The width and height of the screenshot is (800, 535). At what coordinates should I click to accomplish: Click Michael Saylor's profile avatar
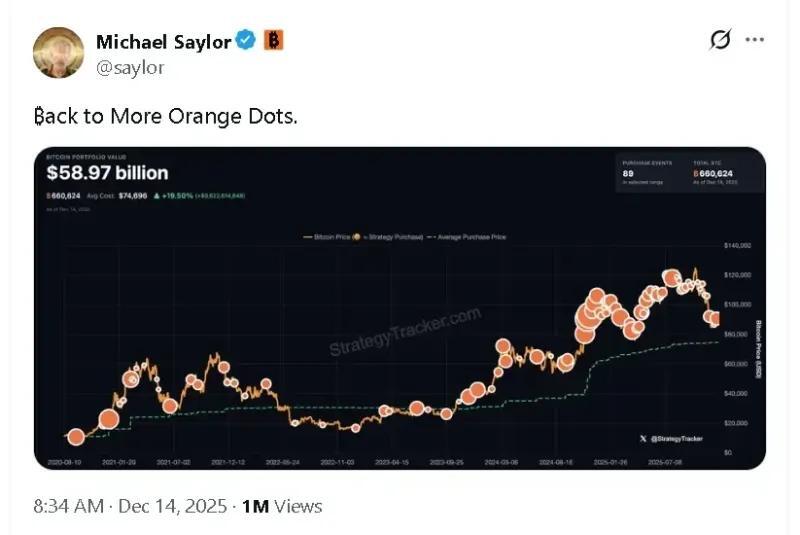tap(58, 52)
